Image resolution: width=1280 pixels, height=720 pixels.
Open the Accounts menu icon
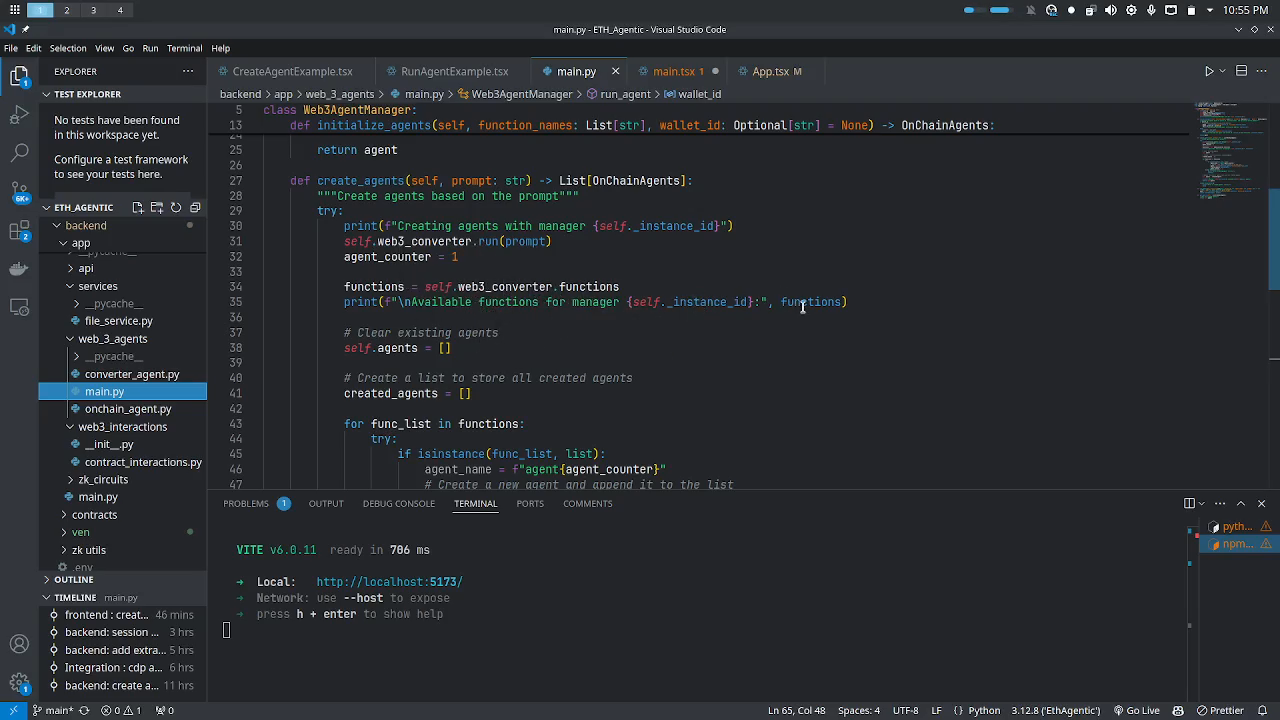(x=19, y=645)
